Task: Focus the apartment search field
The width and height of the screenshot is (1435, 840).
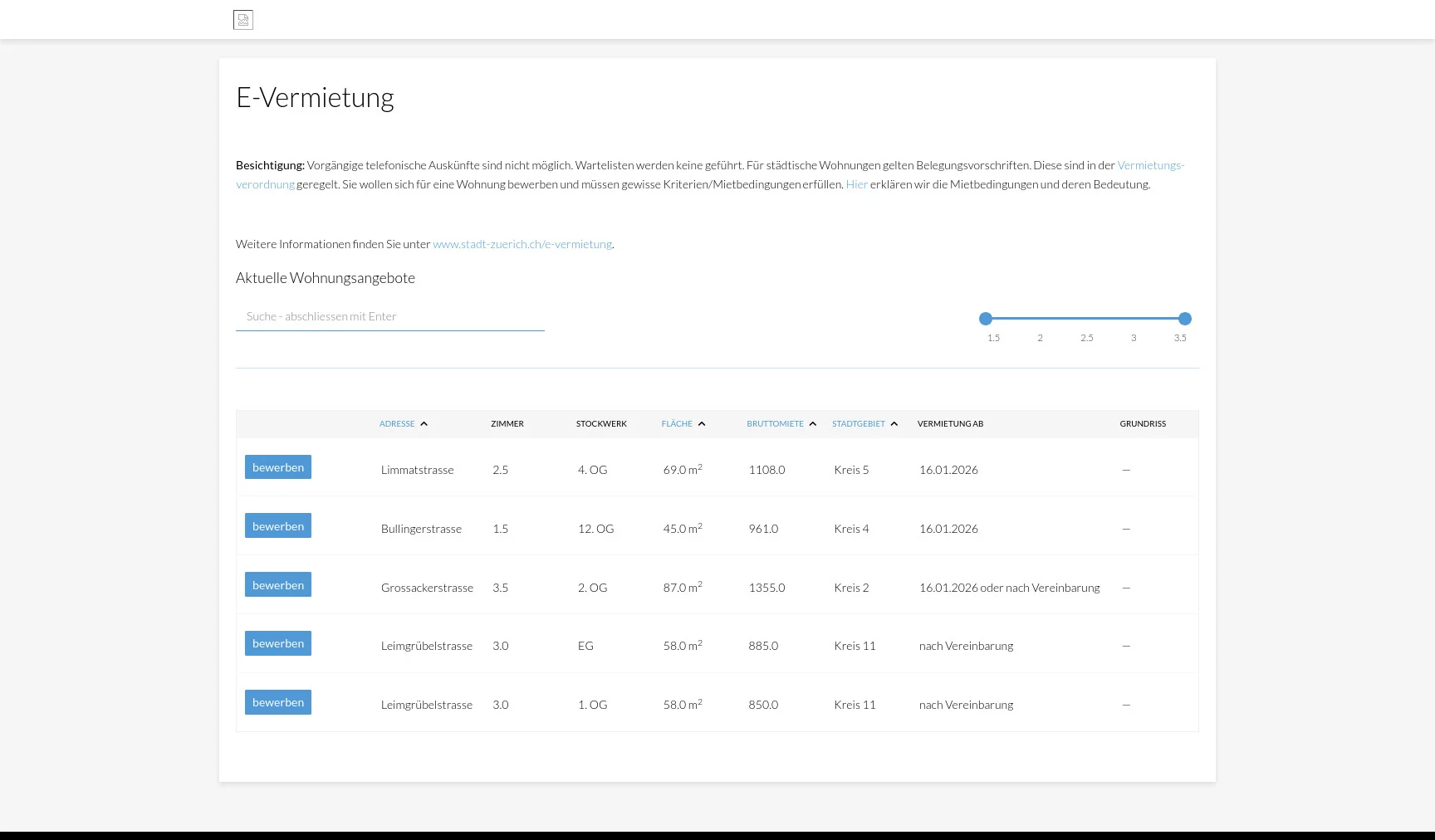Action: coord(390,316)
